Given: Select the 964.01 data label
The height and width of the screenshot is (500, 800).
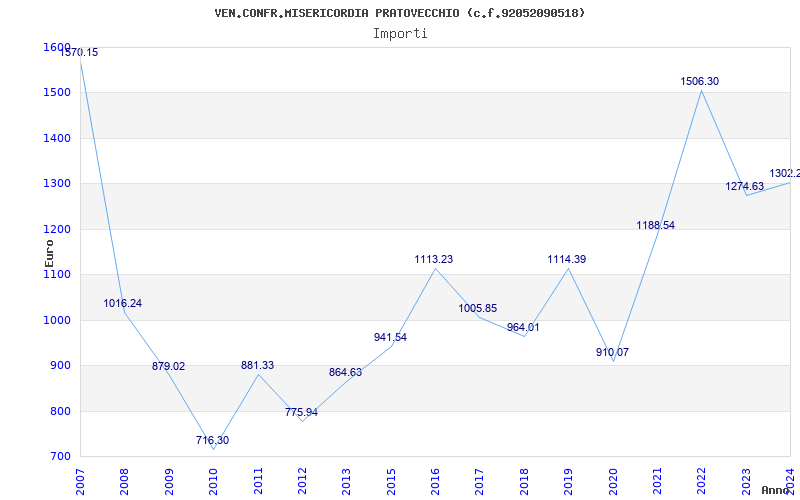Looking at the screenshot, I should click(523, 328).
